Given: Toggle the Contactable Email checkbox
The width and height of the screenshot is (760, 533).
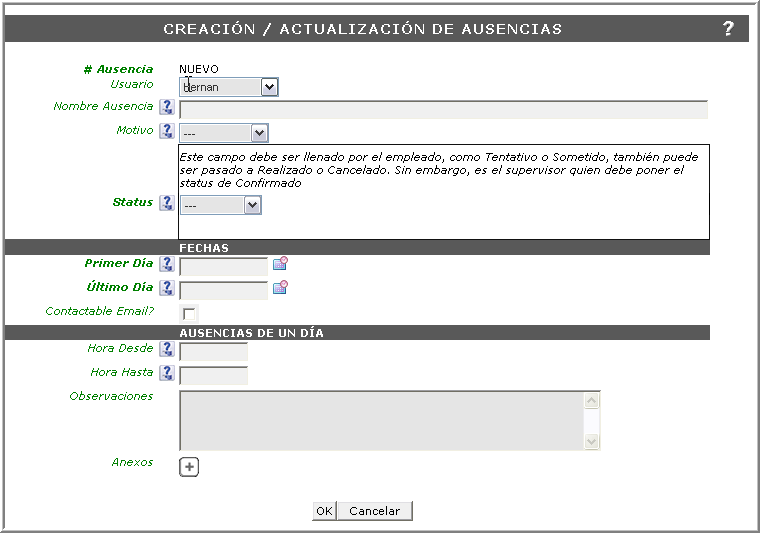Looking at the screenshot, I should coord(189,314).
